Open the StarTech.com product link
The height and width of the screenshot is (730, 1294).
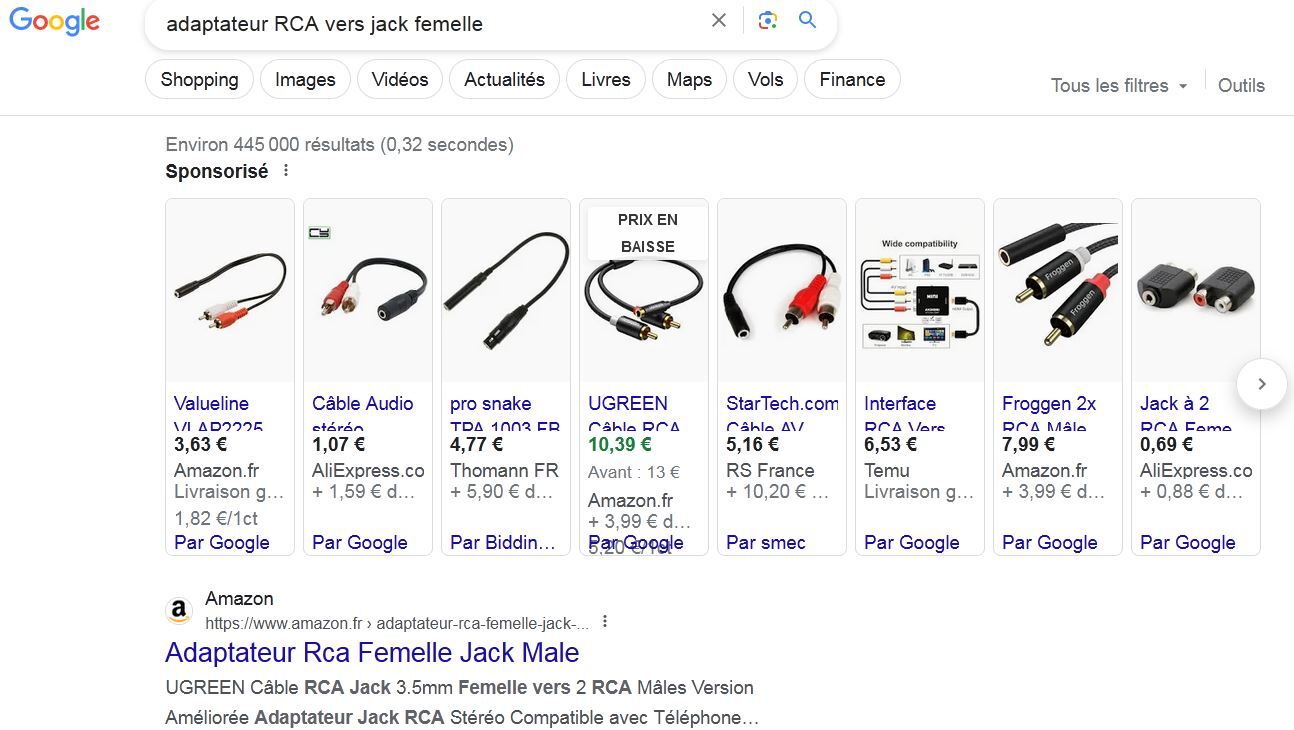(x=782, y=411)
